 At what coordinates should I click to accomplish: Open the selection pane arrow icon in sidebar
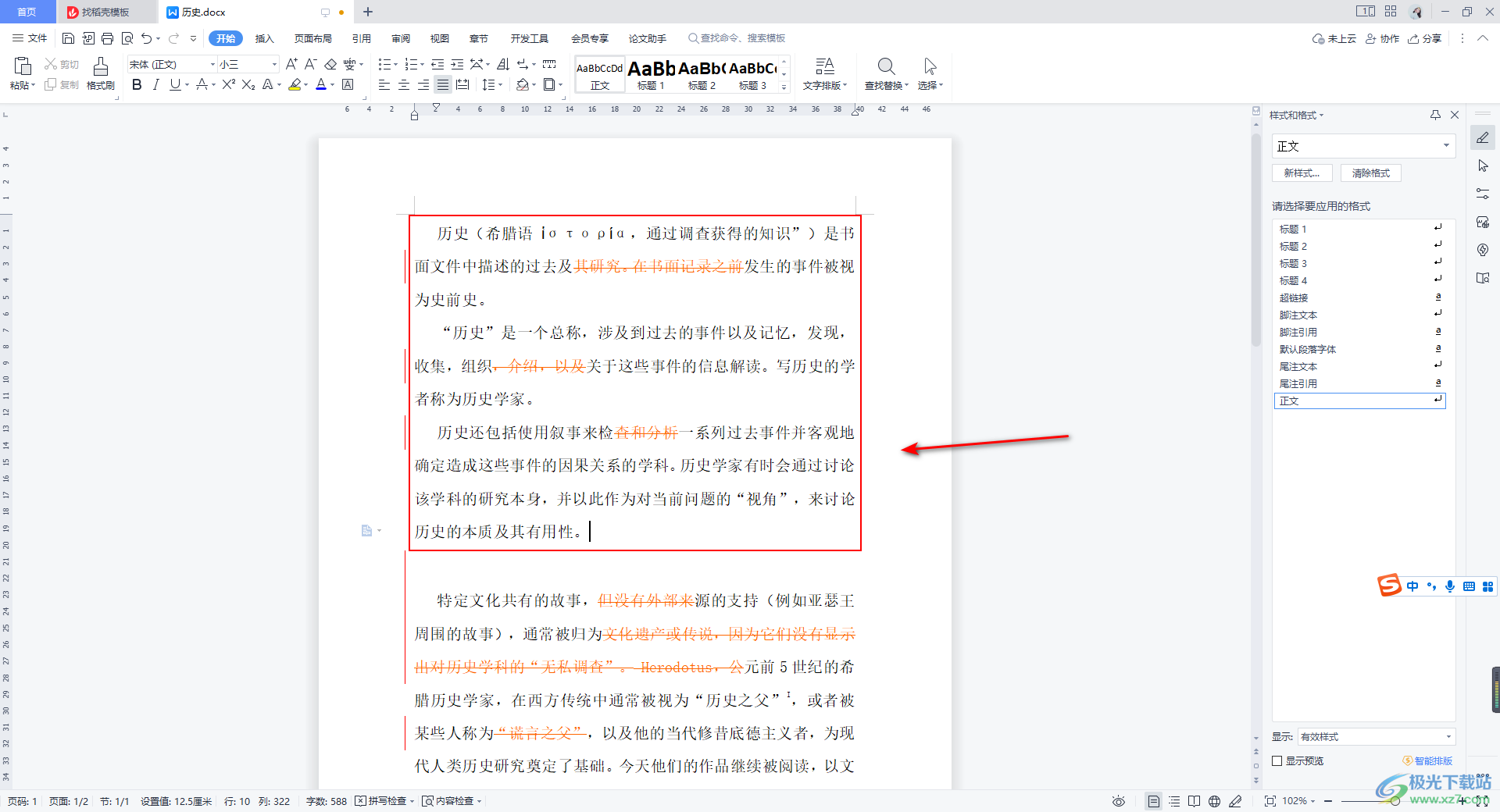1483,166
